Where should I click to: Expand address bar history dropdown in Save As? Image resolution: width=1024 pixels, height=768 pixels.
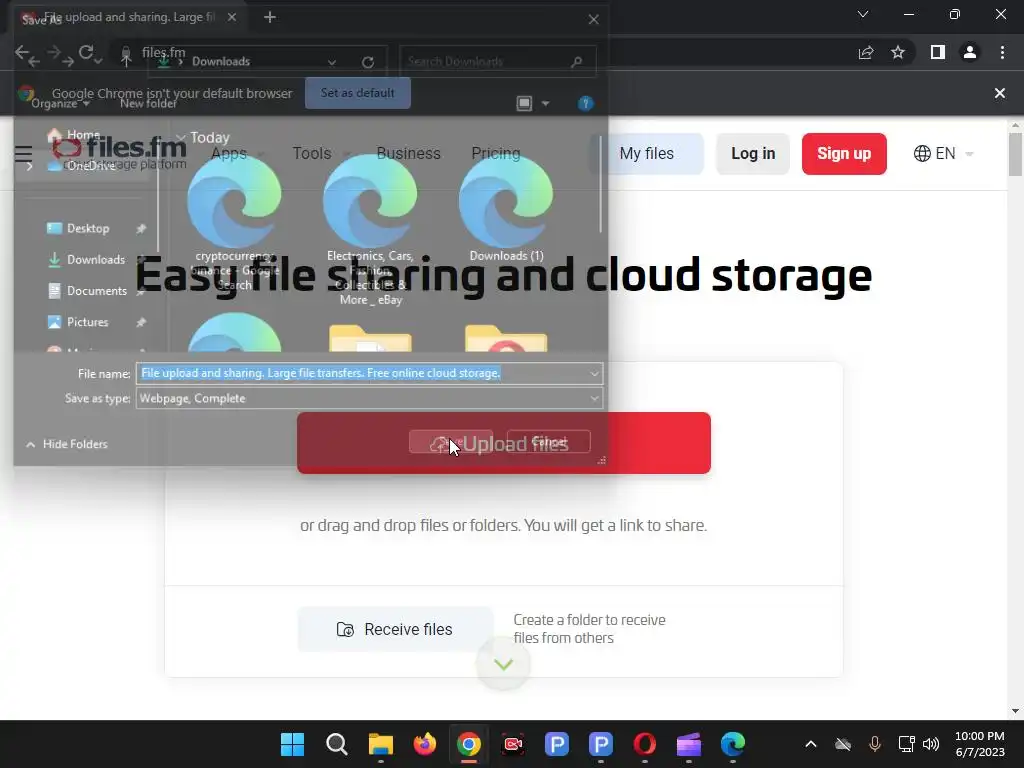point(332,62)
